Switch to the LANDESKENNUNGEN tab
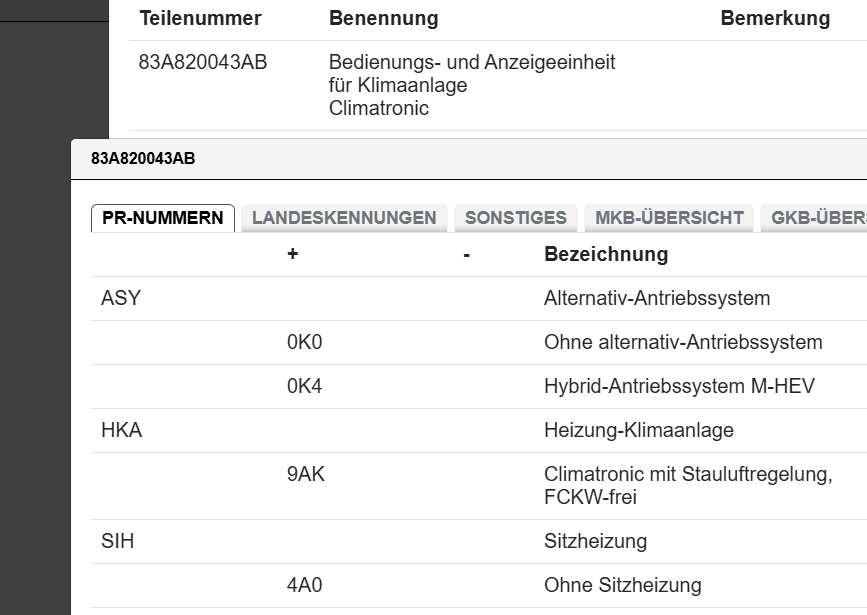 click(344, 218)
